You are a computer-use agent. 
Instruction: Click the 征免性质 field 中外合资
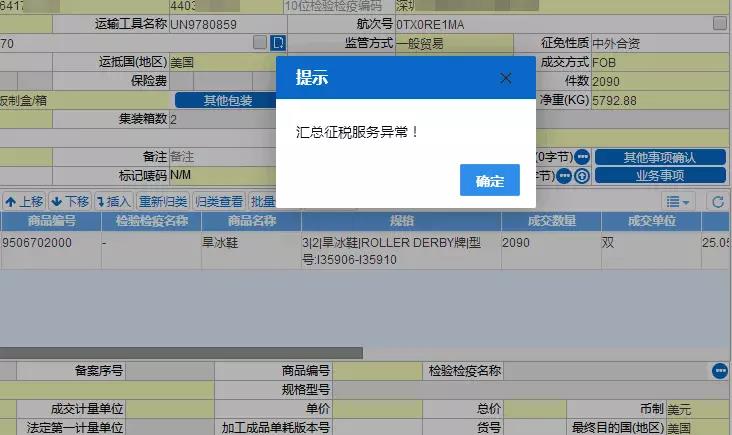[660, 43]
